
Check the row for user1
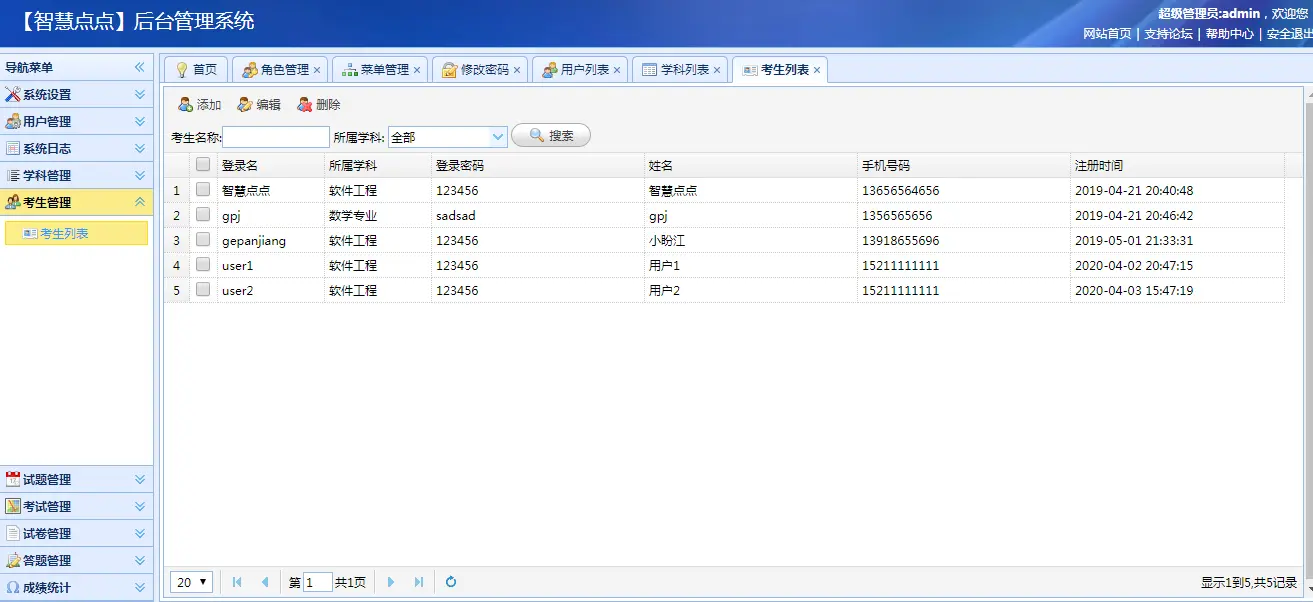pos(203,264)
